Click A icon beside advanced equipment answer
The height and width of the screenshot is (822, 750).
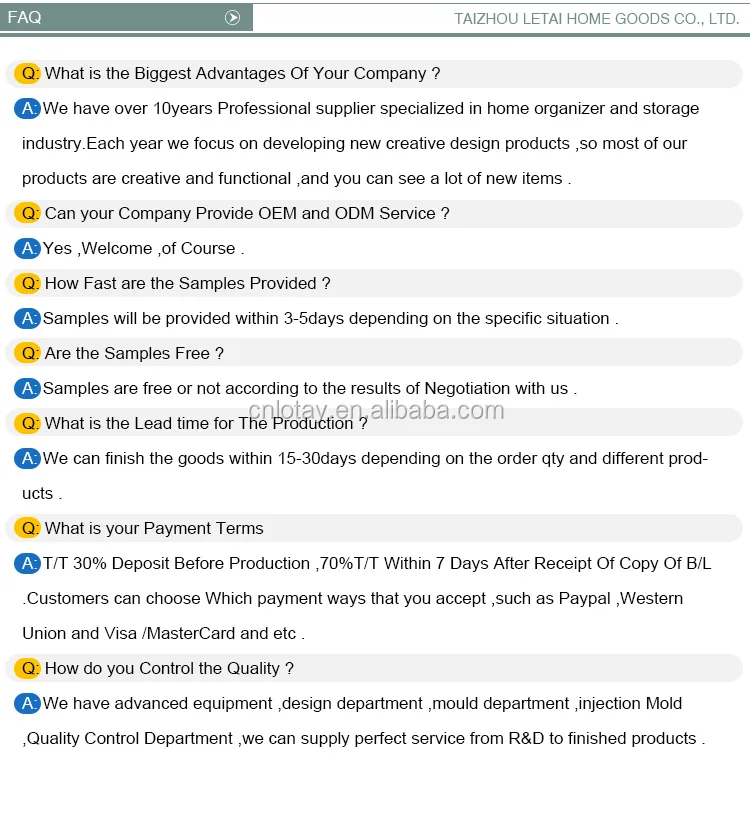(27, 703)
